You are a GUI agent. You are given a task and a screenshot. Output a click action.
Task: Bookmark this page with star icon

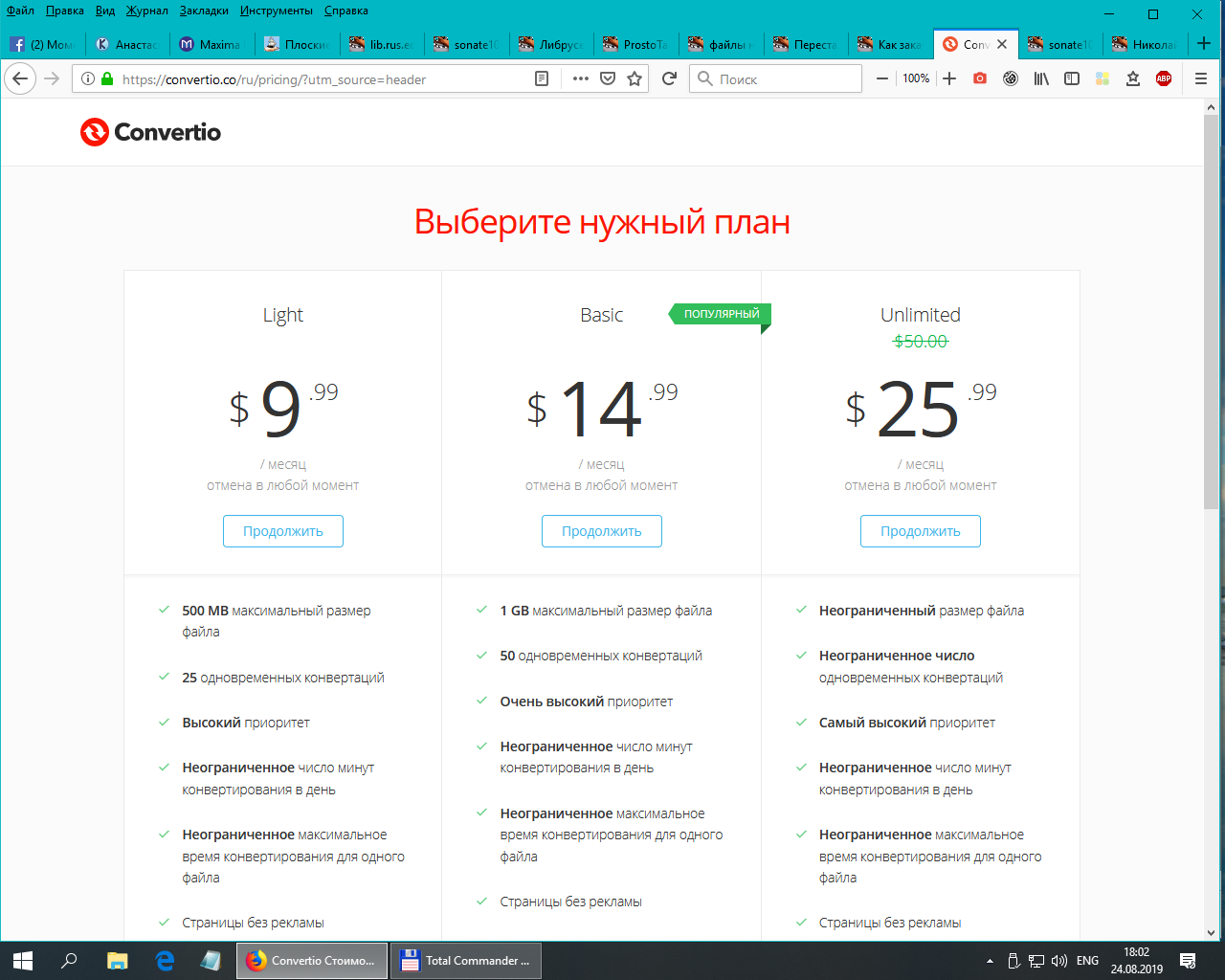click(635, 78)
